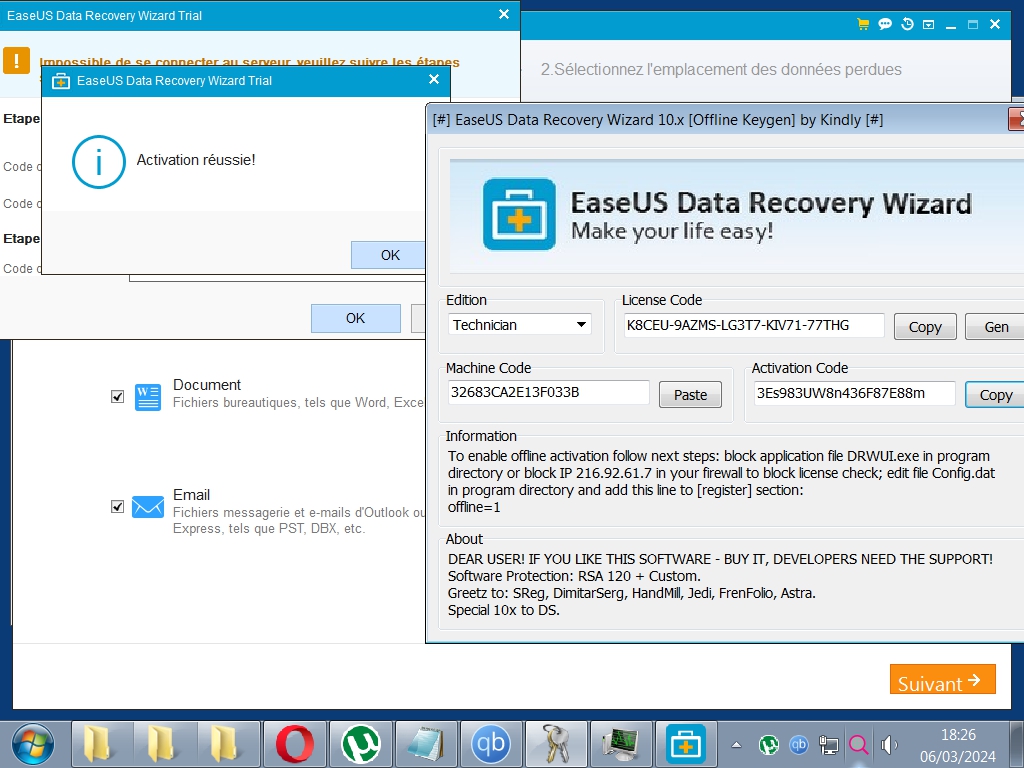
Task: Click the yellow shopping cart icon
Action: 864,24
